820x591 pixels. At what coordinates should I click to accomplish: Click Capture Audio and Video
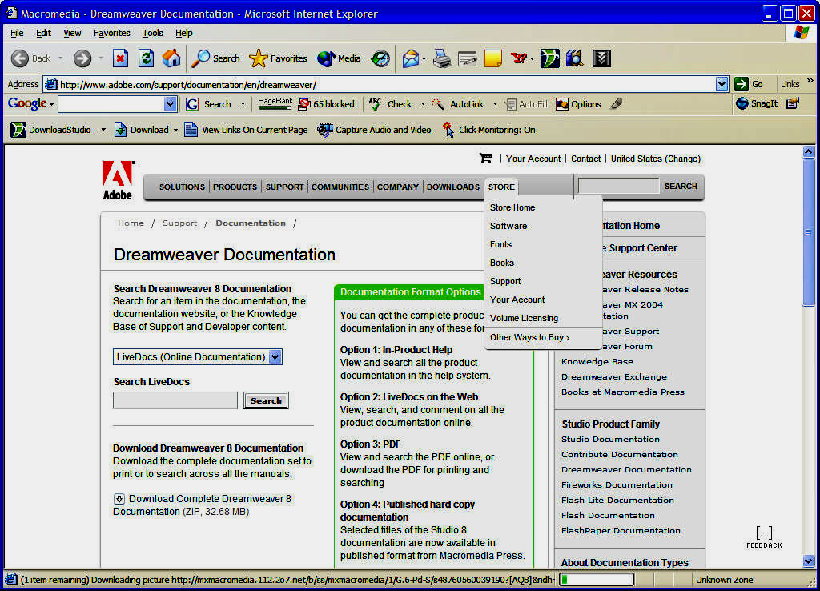point(374,130)
